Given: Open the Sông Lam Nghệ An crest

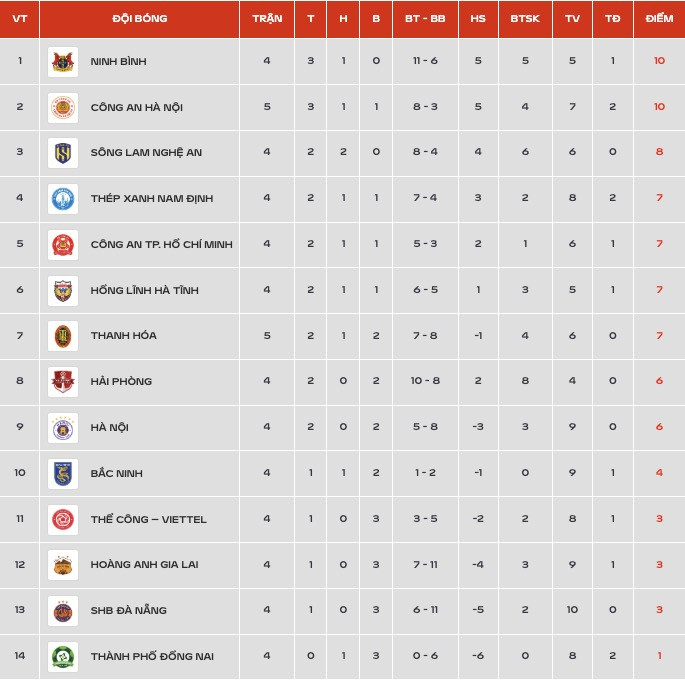Looking at the screenshot, I should click(x=63, y=153).
